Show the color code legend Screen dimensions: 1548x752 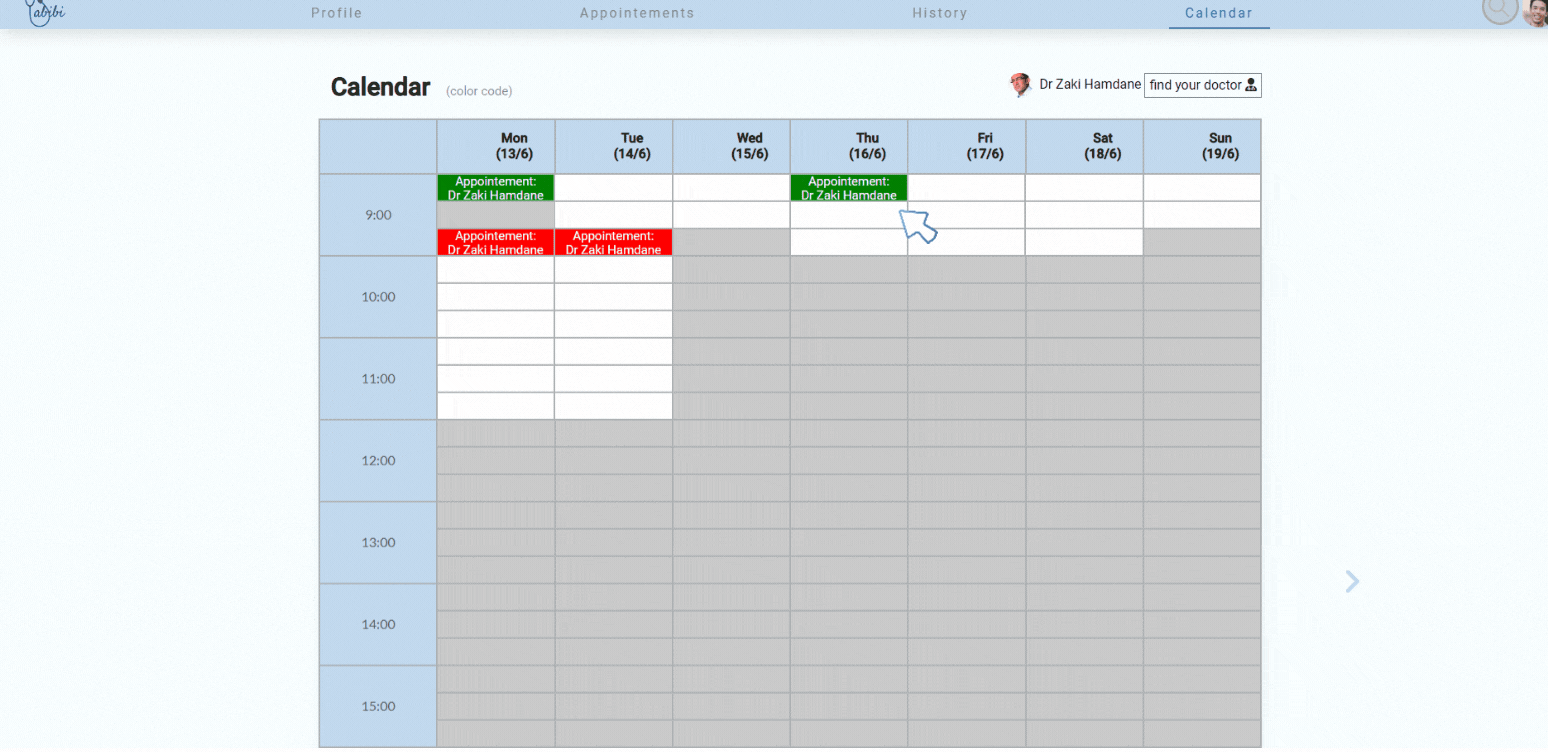479,91
